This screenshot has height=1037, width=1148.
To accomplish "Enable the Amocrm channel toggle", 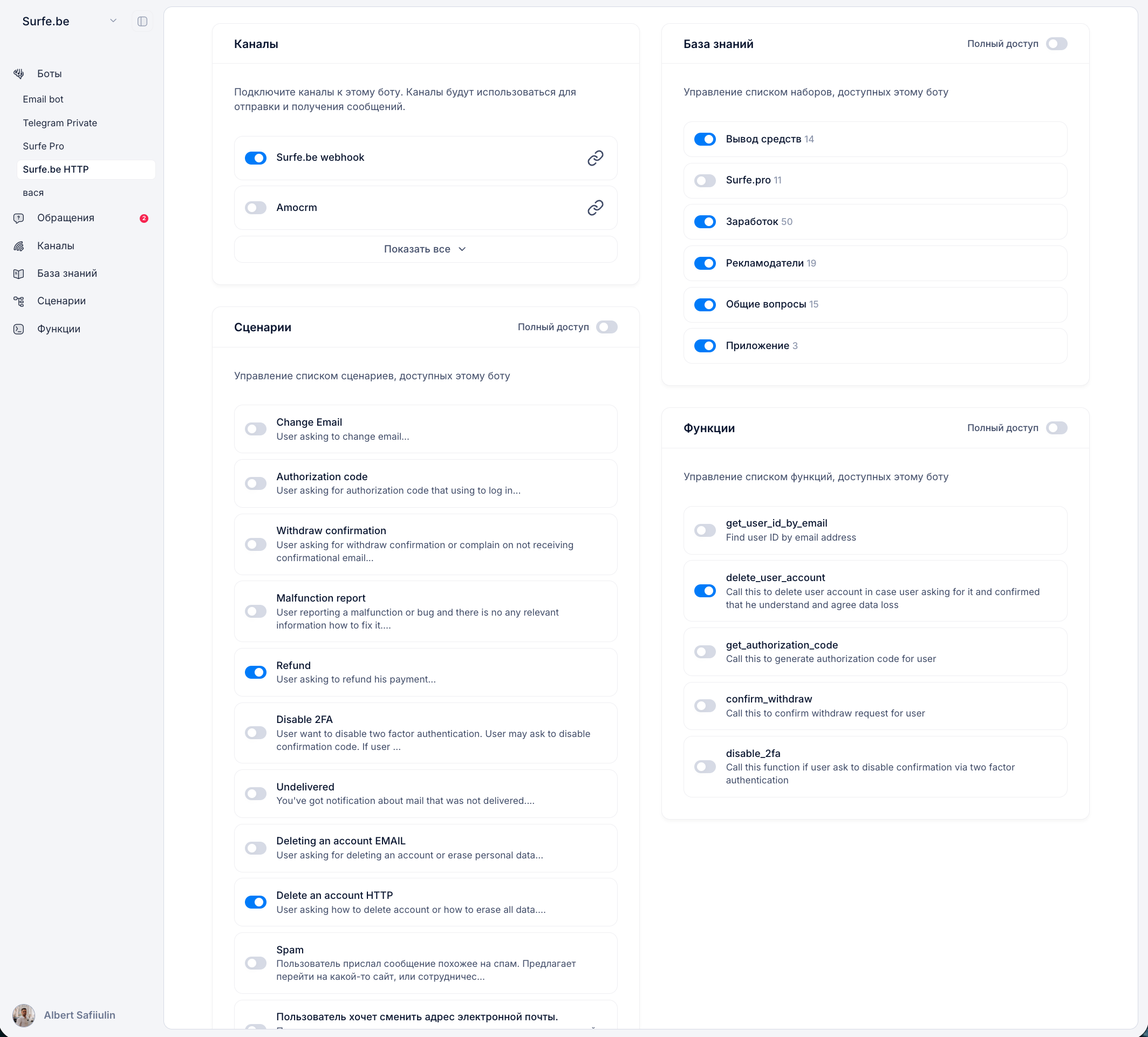I will click(256, 208).
